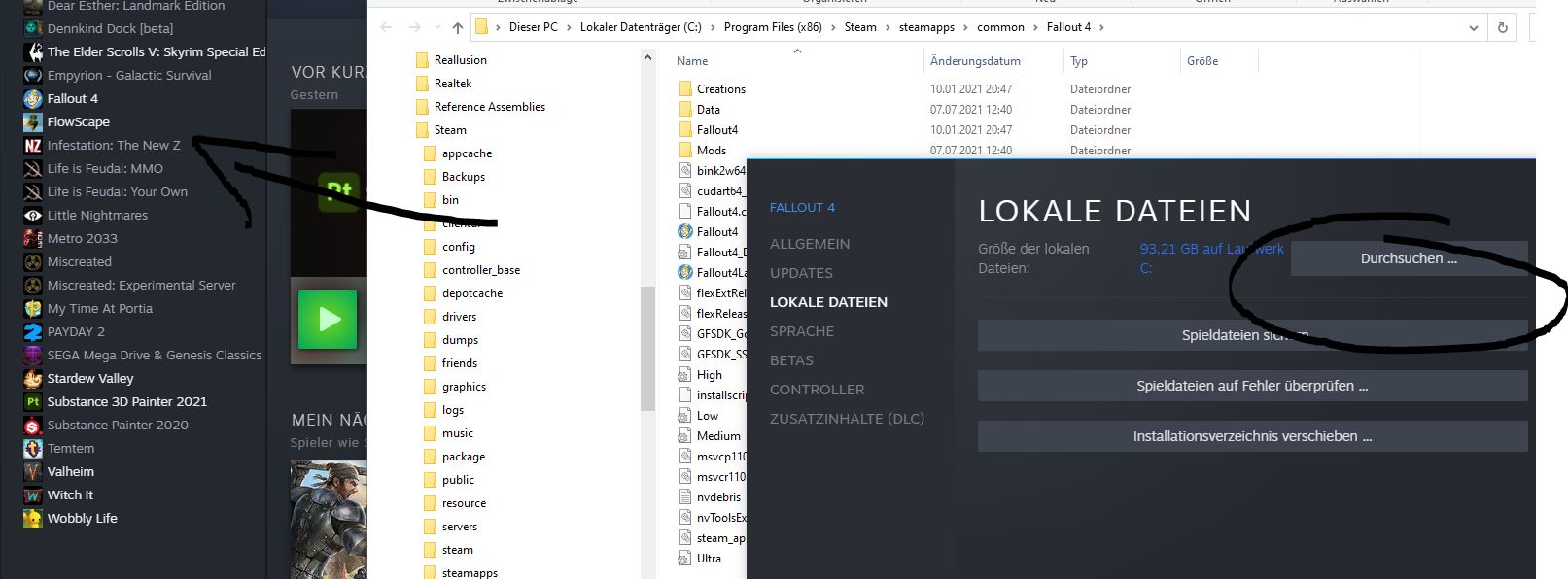Click the Infestation: The New Z icon
1568x579 pixels.
pos(33,145)
